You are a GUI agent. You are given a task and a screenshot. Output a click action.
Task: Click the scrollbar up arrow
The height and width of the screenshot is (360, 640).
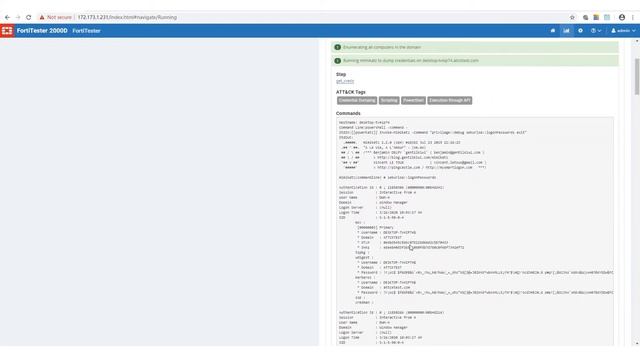[x=636, y=42]
